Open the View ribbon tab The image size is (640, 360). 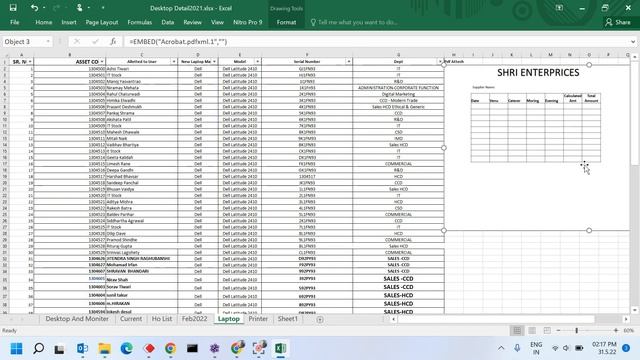pos(217,22)
